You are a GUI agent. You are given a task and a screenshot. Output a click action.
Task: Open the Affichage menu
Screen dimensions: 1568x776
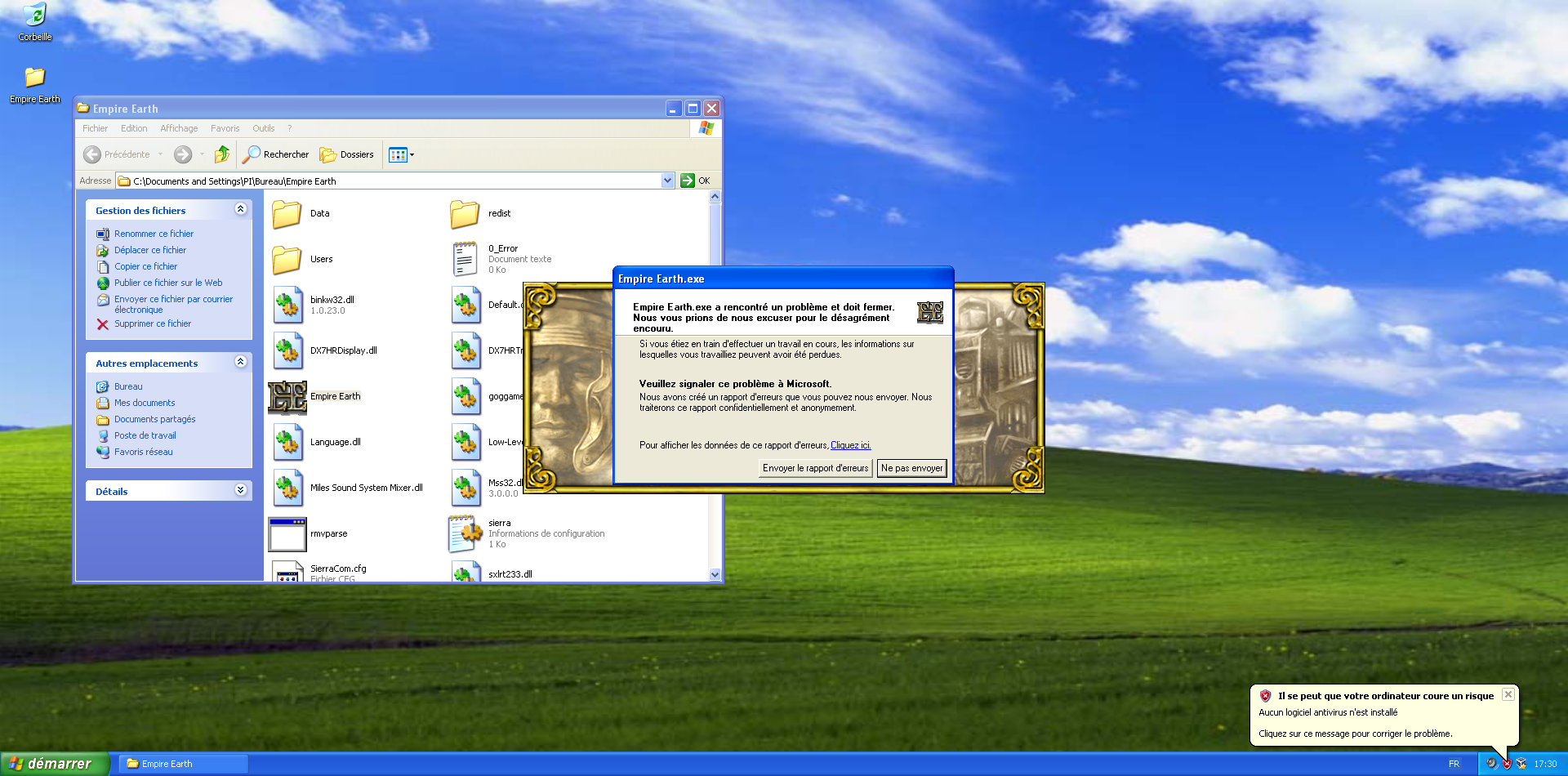pos(179,128)
